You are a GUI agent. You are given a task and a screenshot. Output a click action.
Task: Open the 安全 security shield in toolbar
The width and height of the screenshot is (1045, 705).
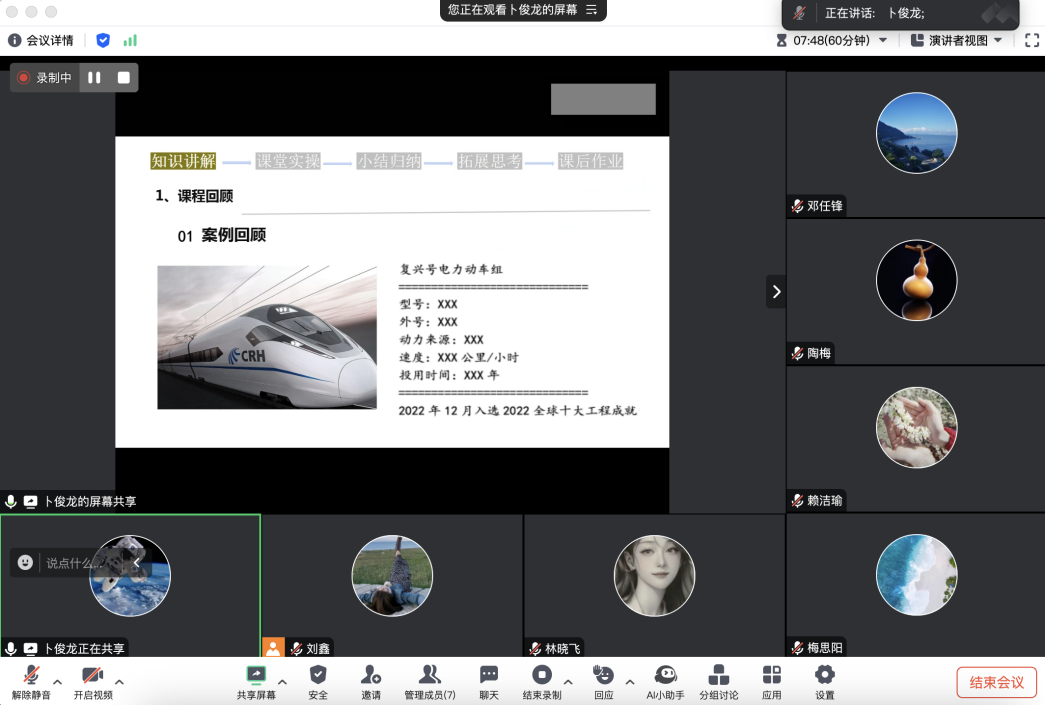click(x=318, y=681)
